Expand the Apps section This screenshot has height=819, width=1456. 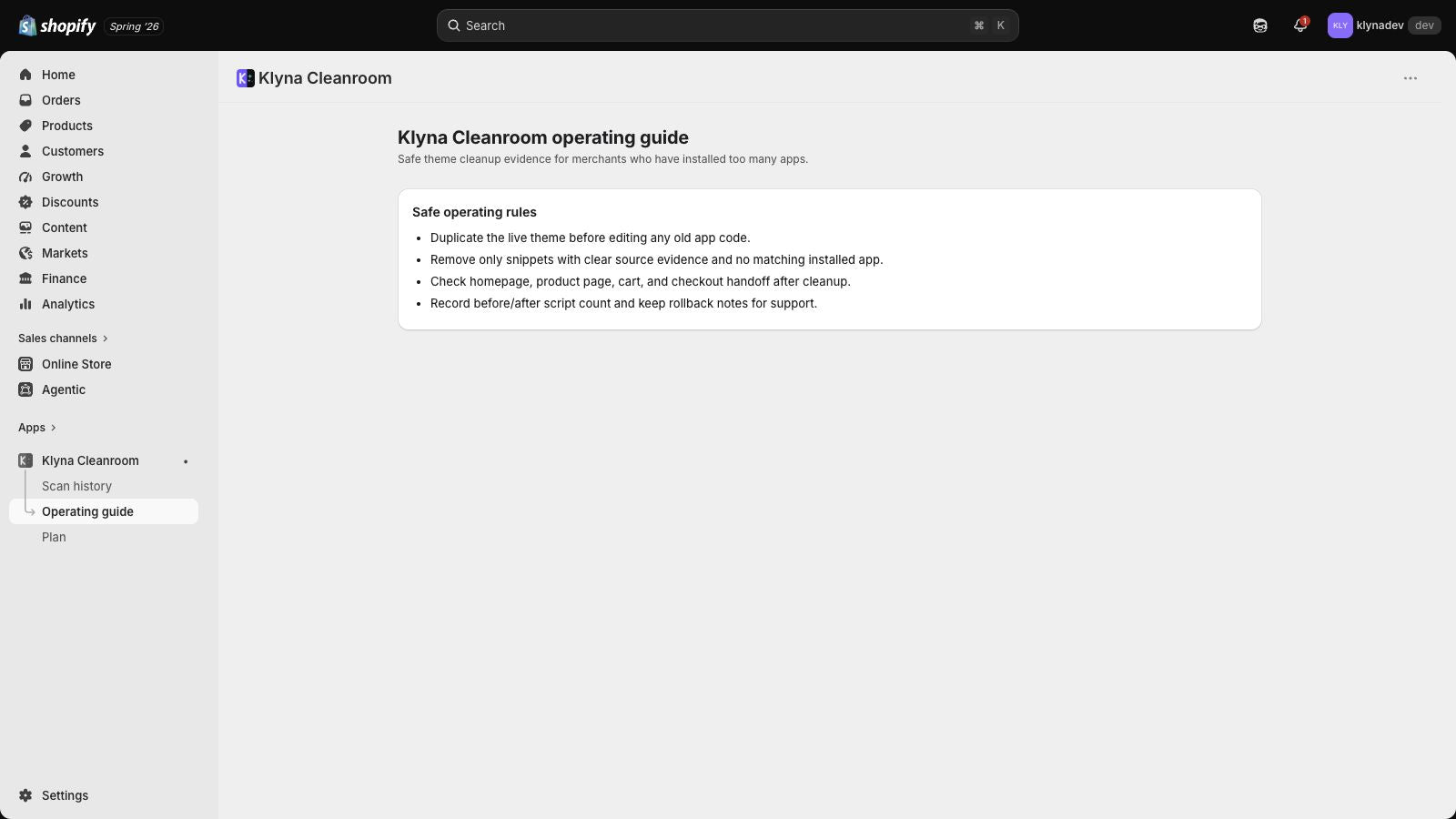click(37, 428)
